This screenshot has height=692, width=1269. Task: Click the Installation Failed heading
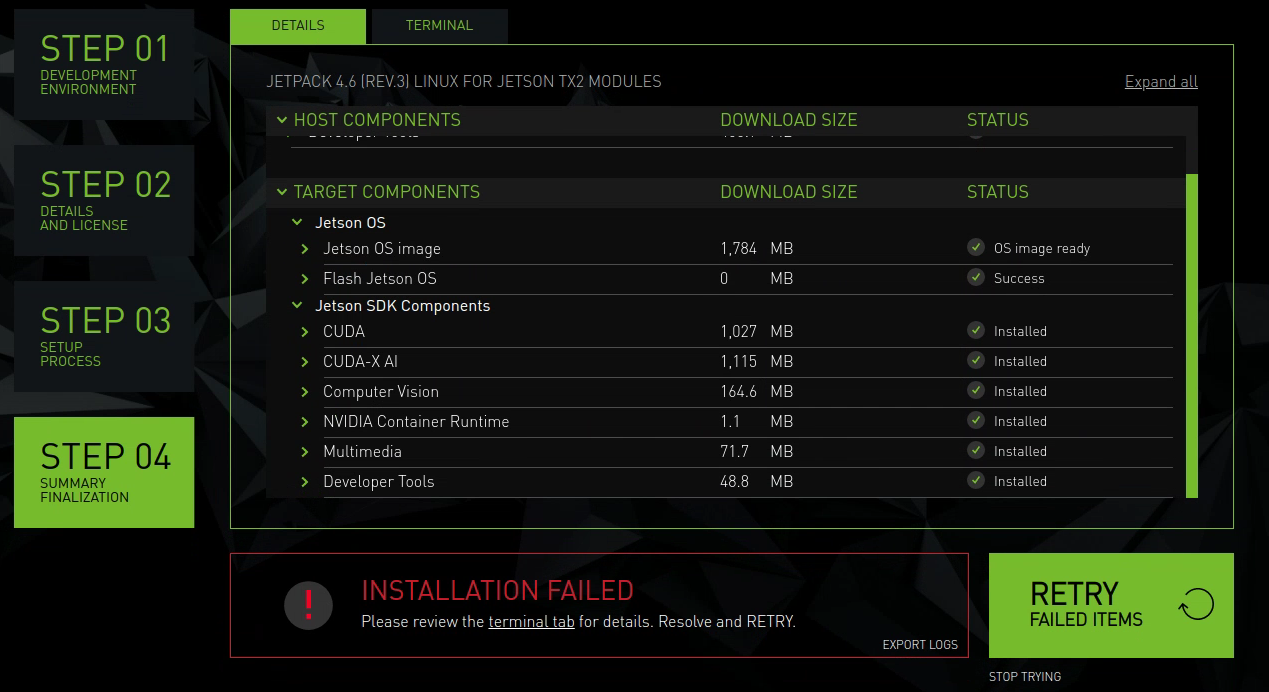pos(498,590)
